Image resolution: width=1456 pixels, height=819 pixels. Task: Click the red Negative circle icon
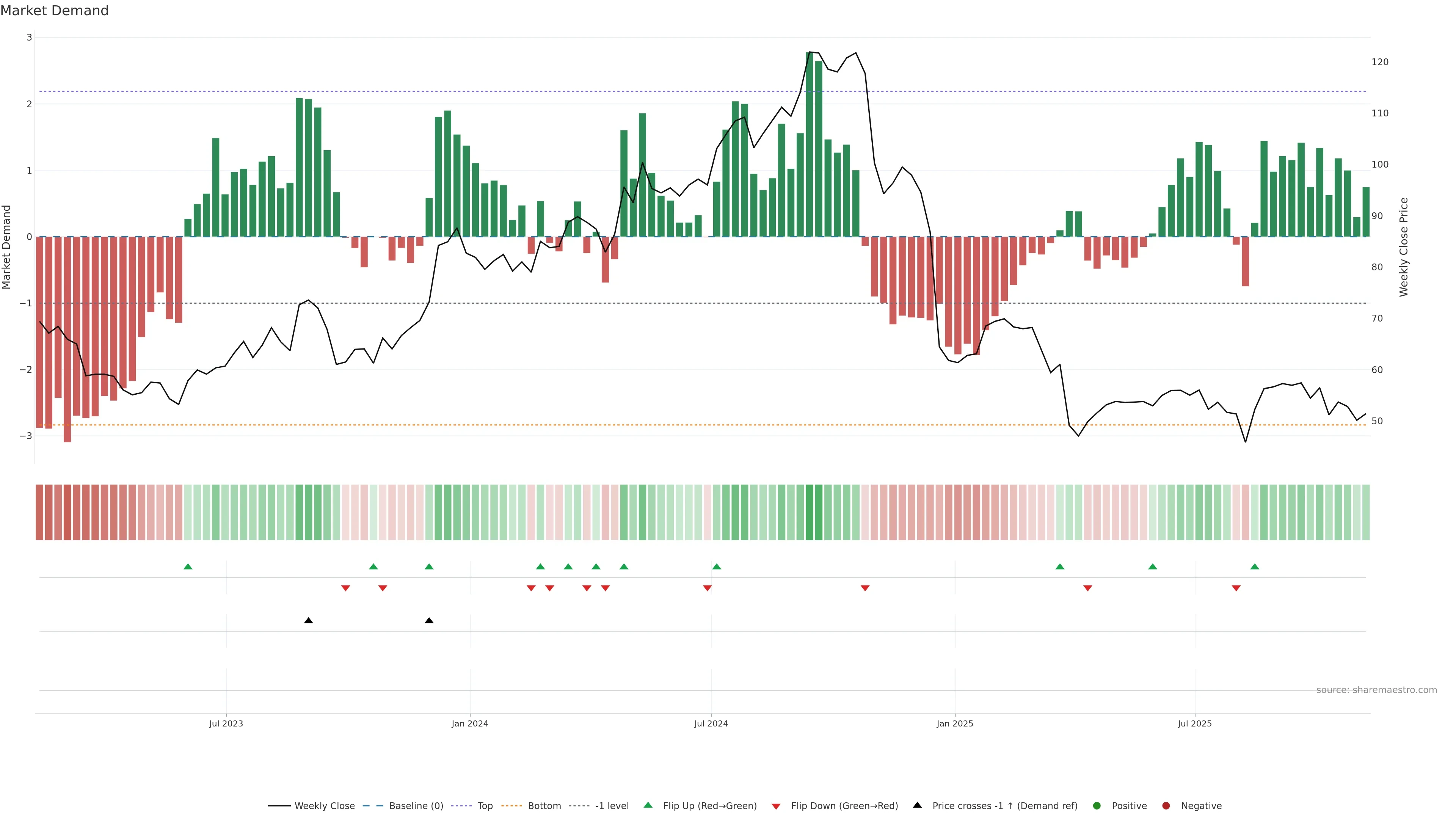[x=1166, y=805]
